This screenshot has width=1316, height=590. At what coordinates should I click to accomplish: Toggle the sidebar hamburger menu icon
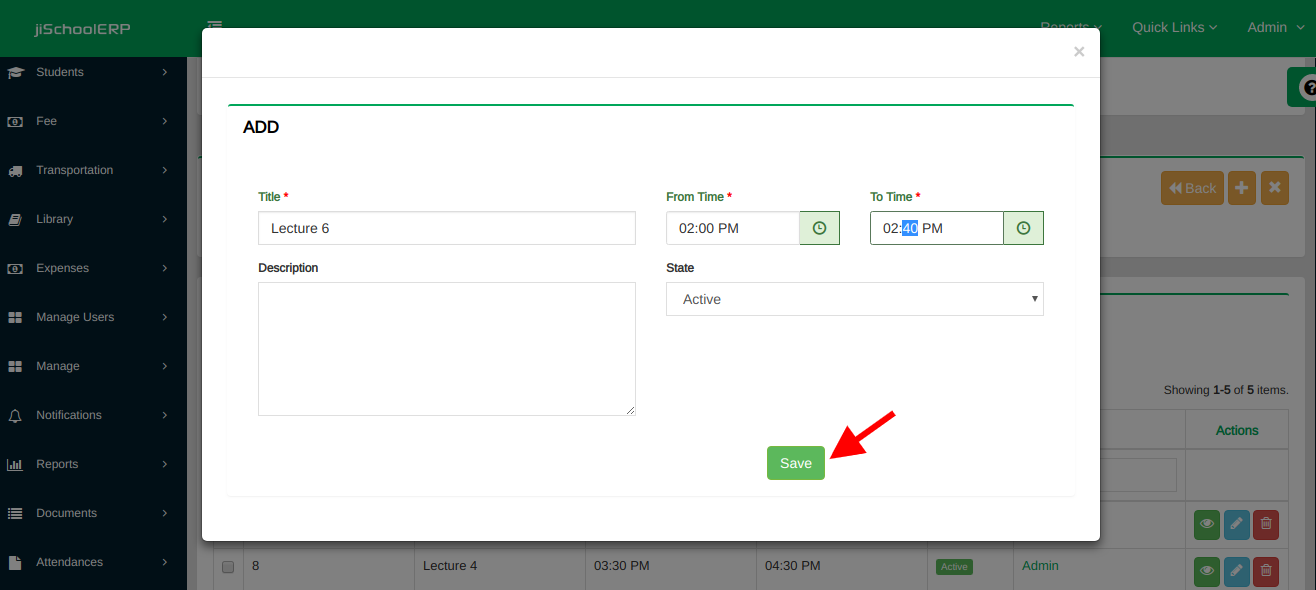[x=215, y=24]
